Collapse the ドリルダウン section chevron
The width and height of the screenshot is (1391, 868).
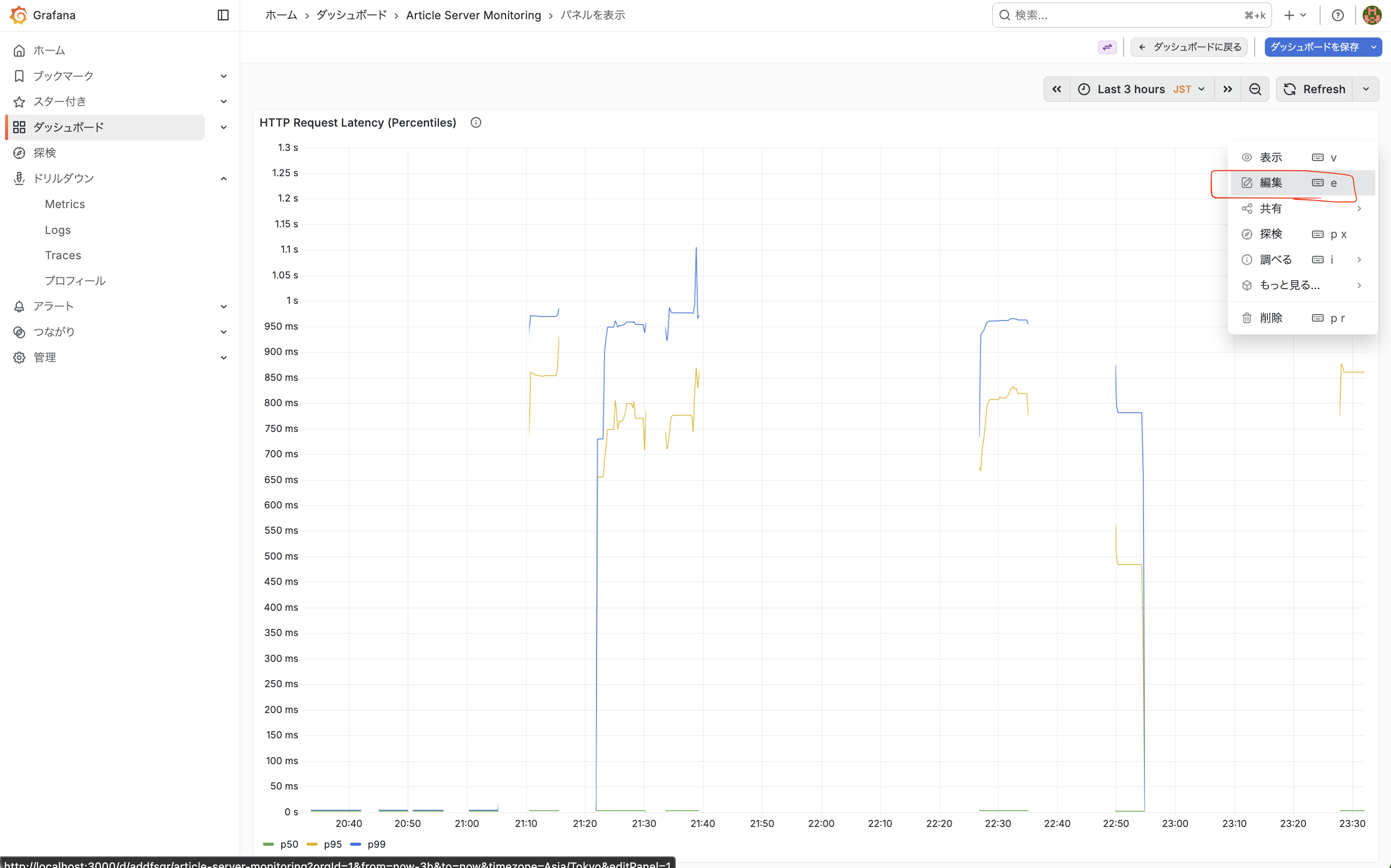pos(223,178)
